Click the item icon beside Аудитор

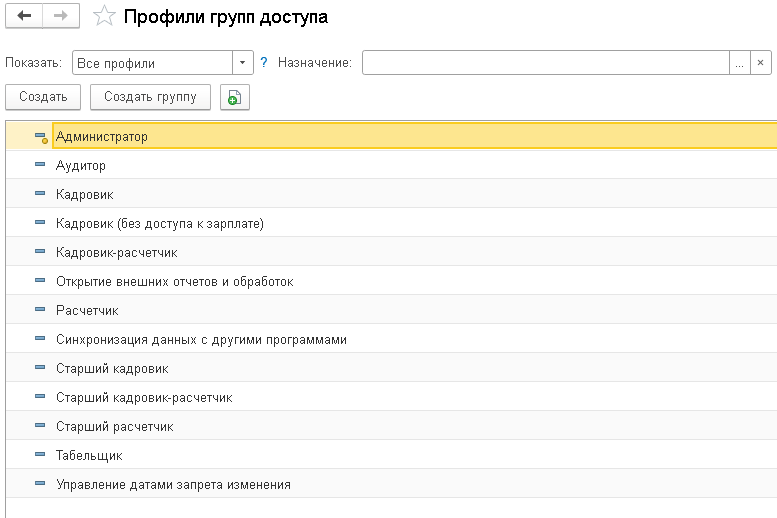tap(40, 165)
